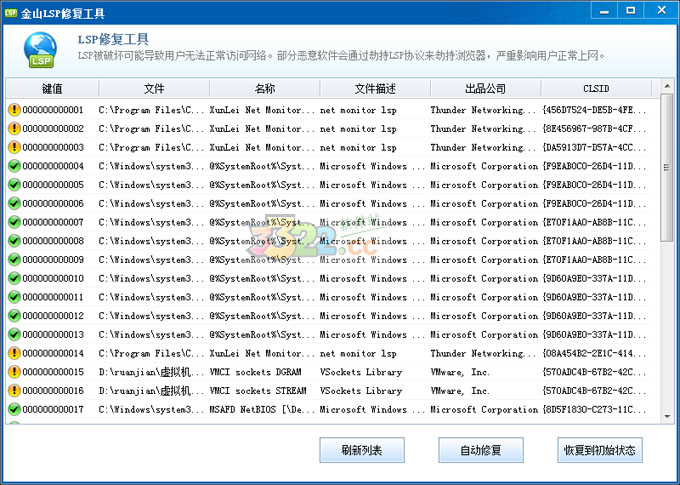The height and width of the screenshot is (485, 680).
Task: Sort by the 文件 column header
Action: (x=154, y=88)
